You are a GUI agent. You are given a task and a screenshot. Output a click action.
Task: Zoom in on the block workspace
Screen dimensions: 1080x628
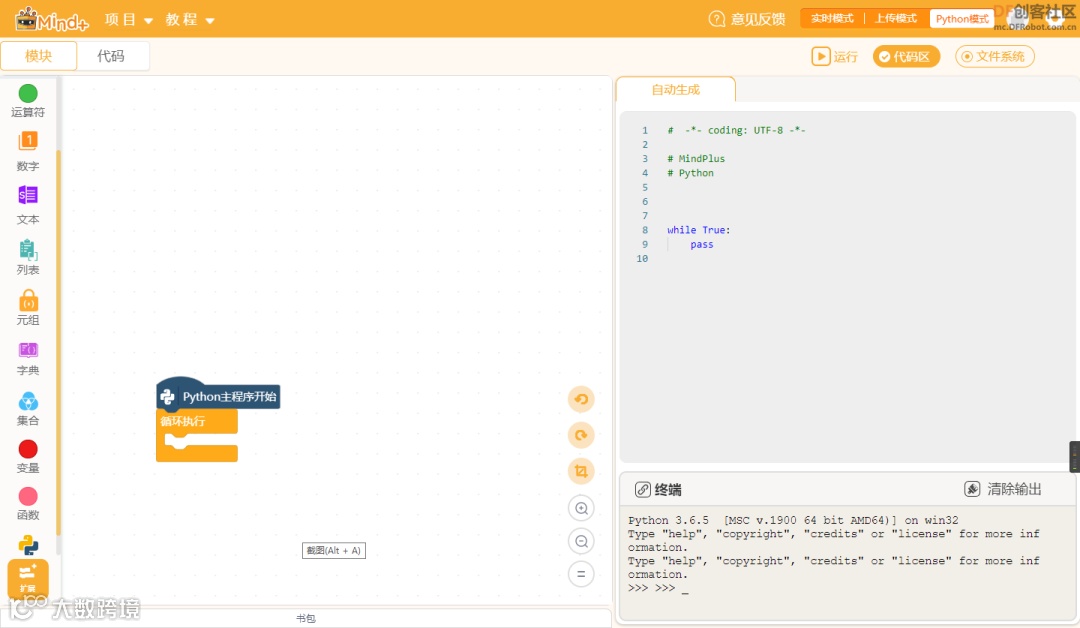click(x=581, y=508)
